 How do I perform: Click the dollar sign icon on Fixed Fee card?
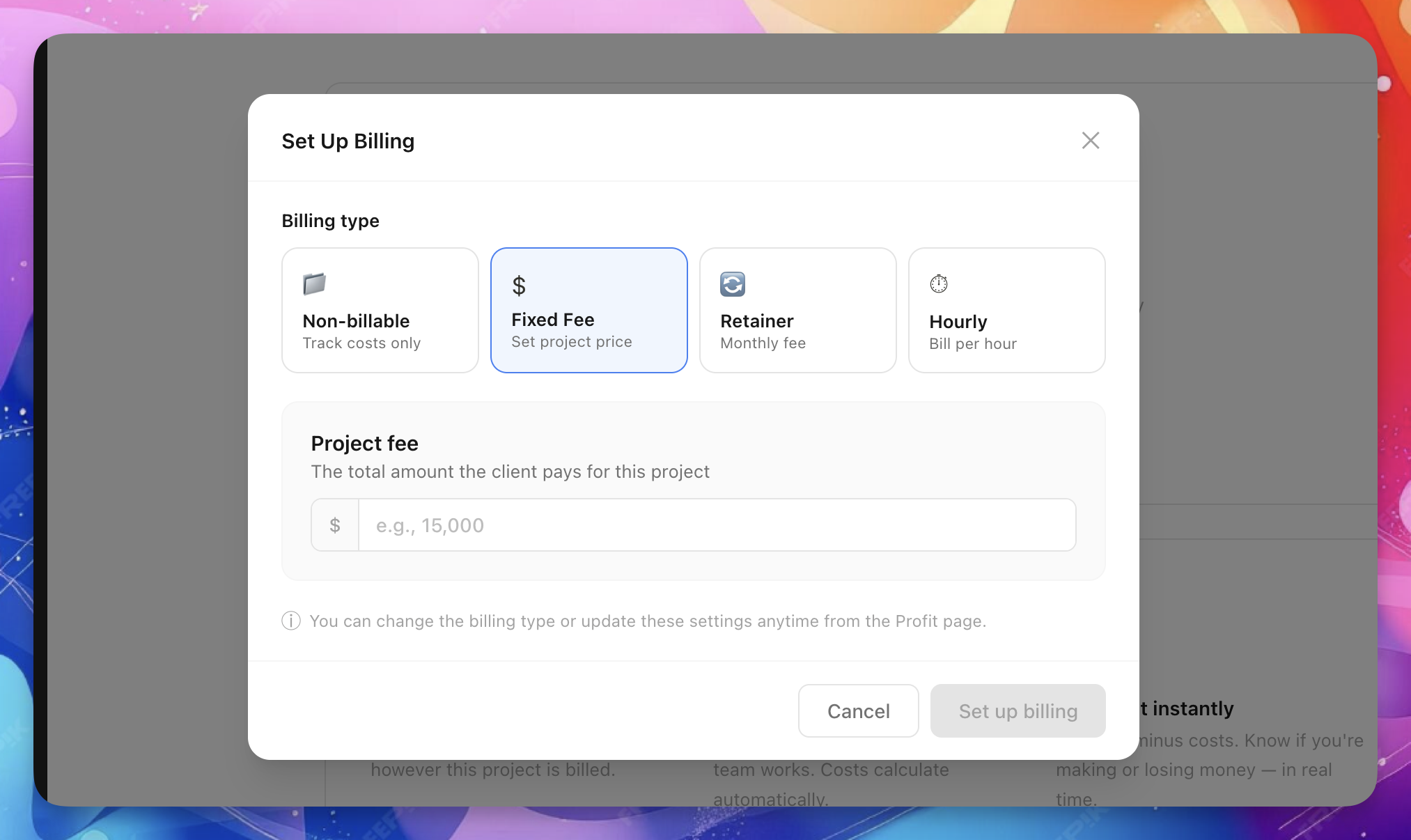coord(519,286)
